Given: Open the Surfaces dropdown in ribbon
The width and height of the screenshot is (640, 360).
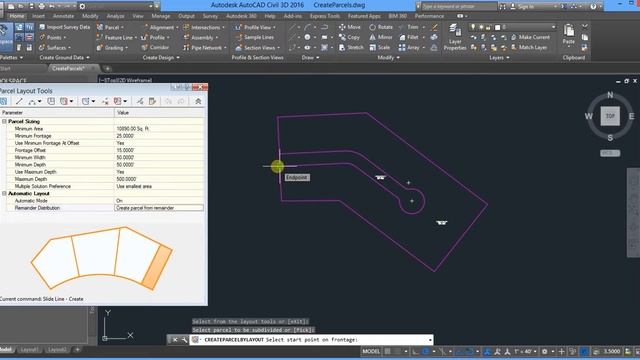Looking at the screenshot, I should coord(55,48).
